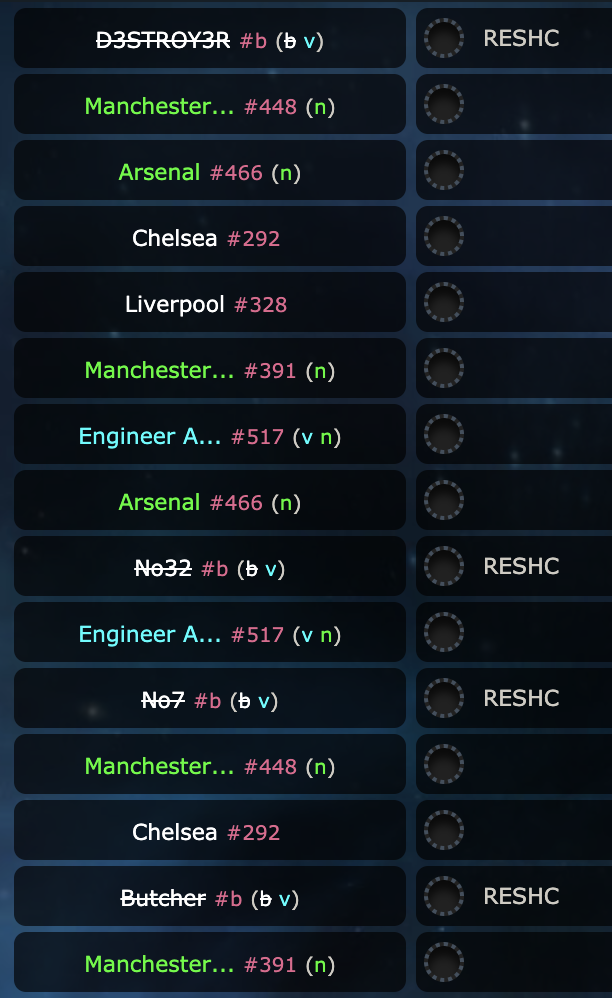Screen dimensions: 612x998
Task: Click circle beside Engineer A #517 just below No32
Action: [444, 633]
